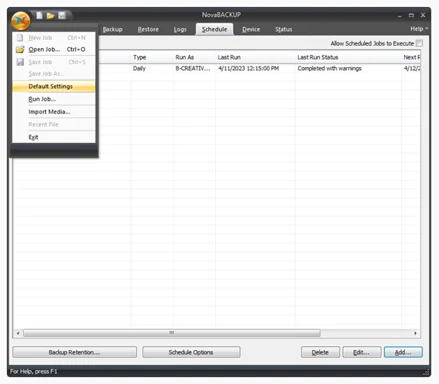Click the save disk icon in quick toolbar
Screen dimensions: 439x384
(x=62, y=15)
